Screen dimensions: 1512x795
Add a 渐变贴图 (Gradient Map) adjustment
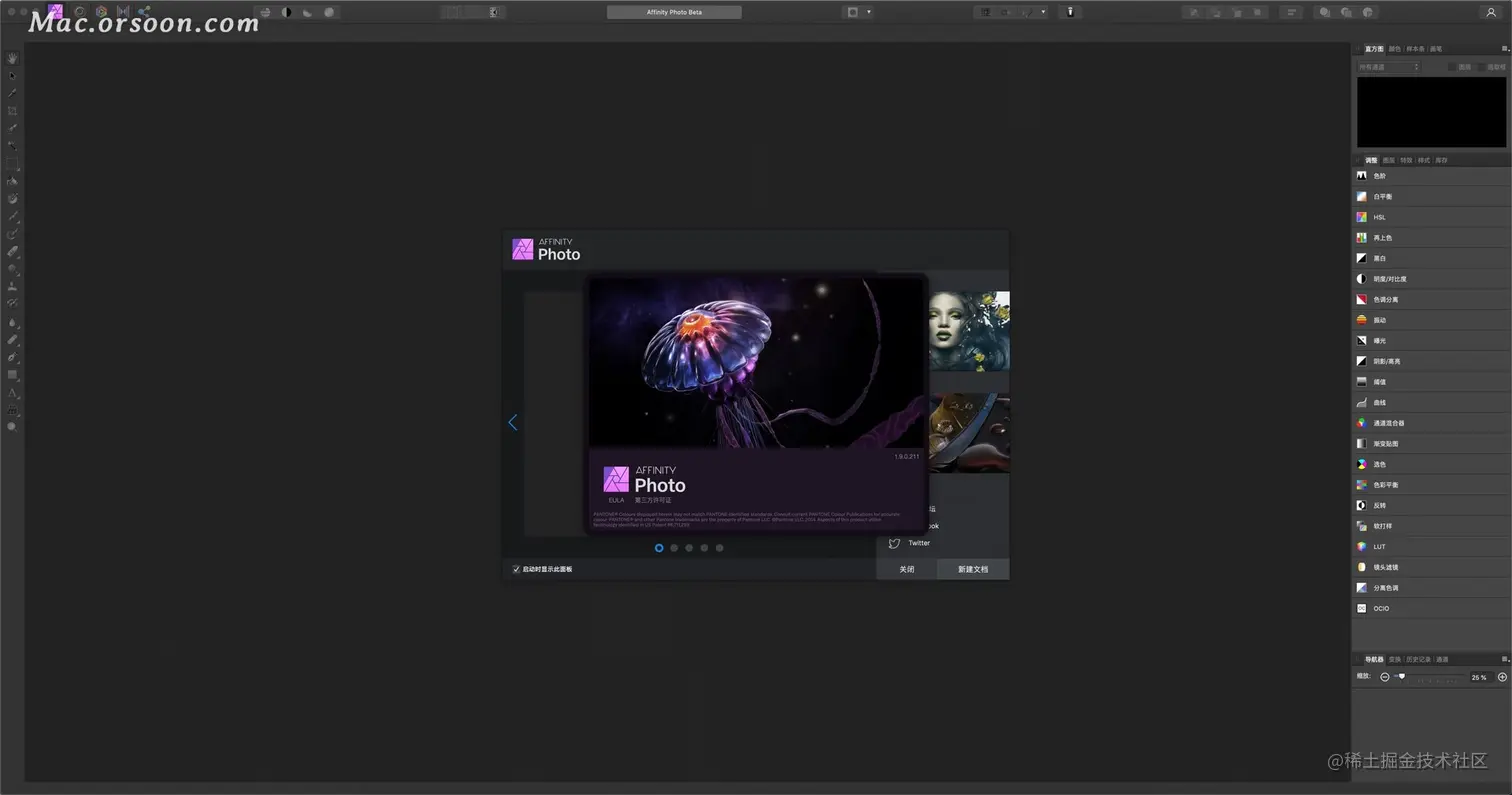click(1431, 444)
